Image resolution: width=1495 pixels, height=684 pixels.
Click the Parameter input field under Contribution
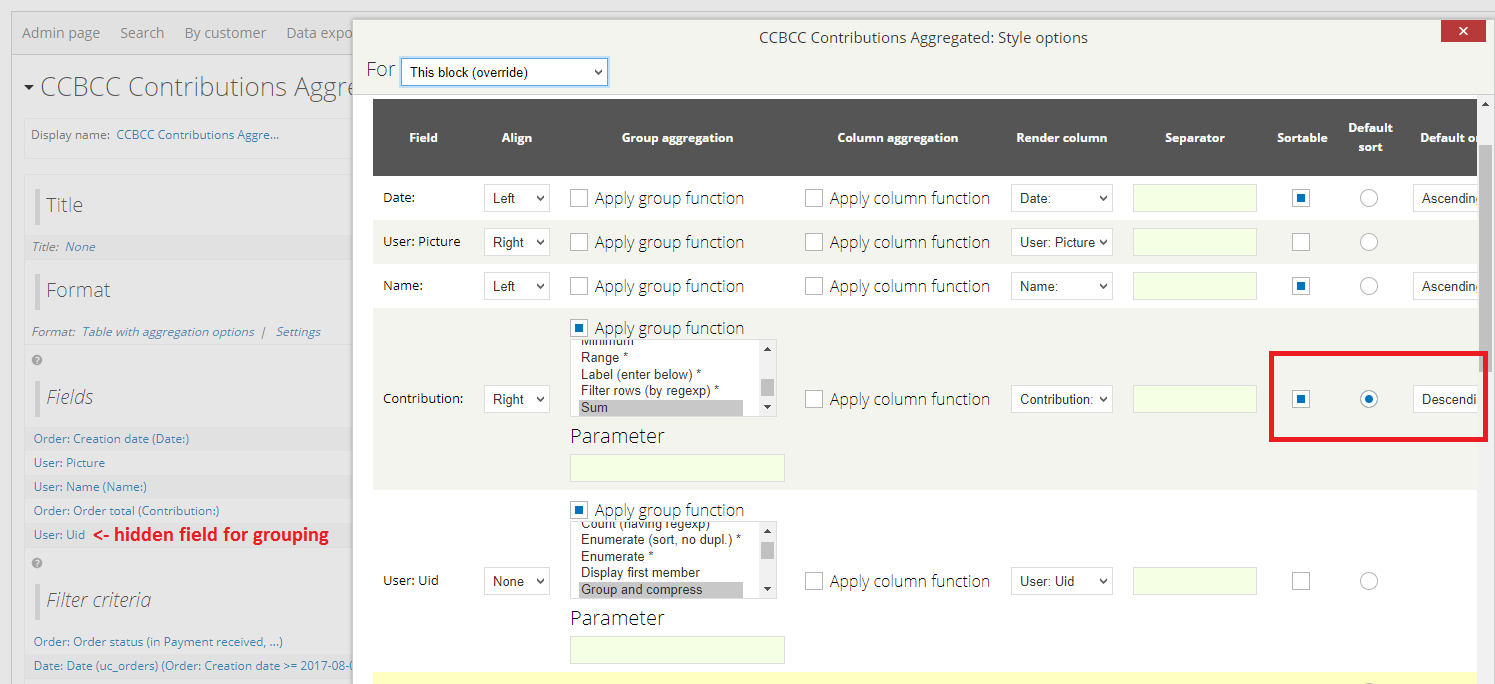tap(677, 467)
